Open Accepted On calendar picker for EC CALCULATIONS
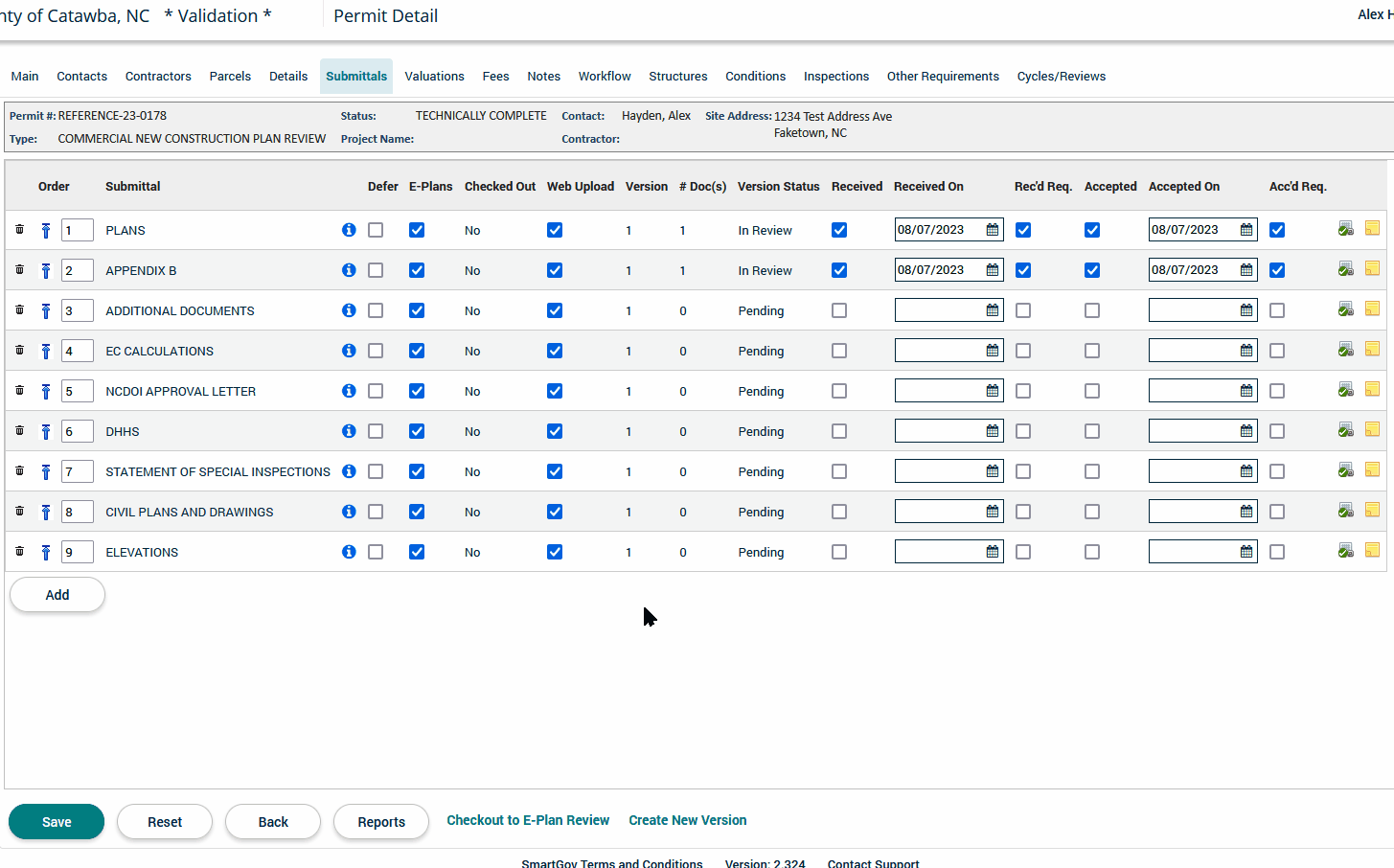The width and height of the screenshot is (1394, 868). [1246, 351]
